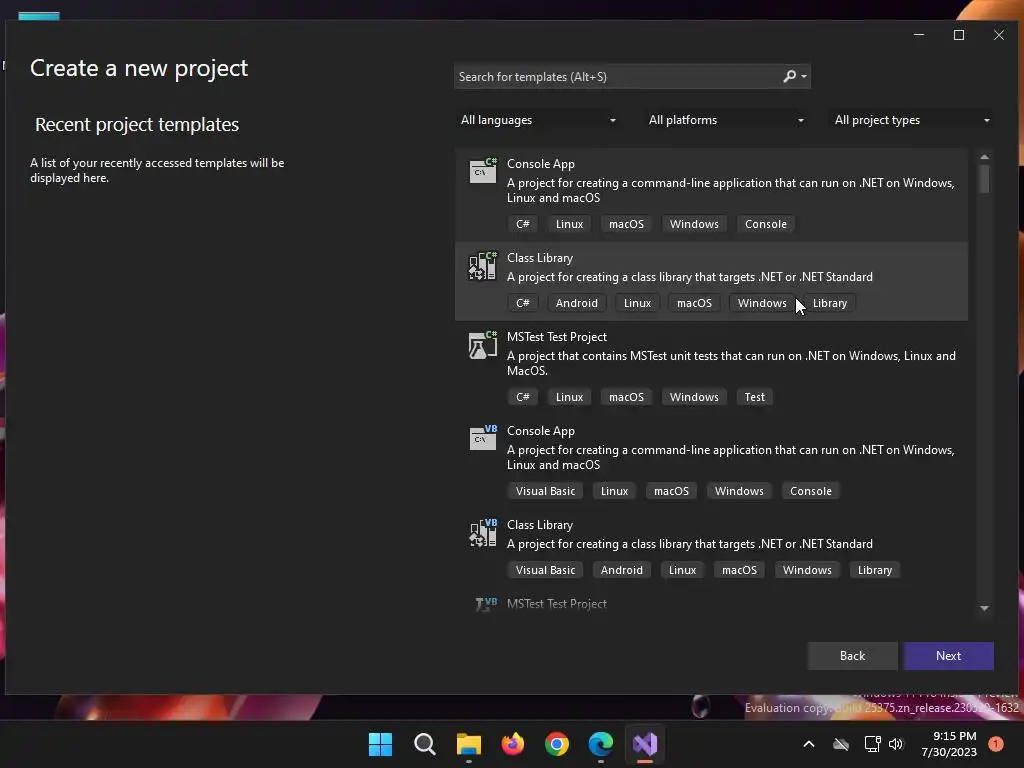1024x768 pixels.
Task: Click the macOS tag on C# Console App
Action: pos(626,224)
